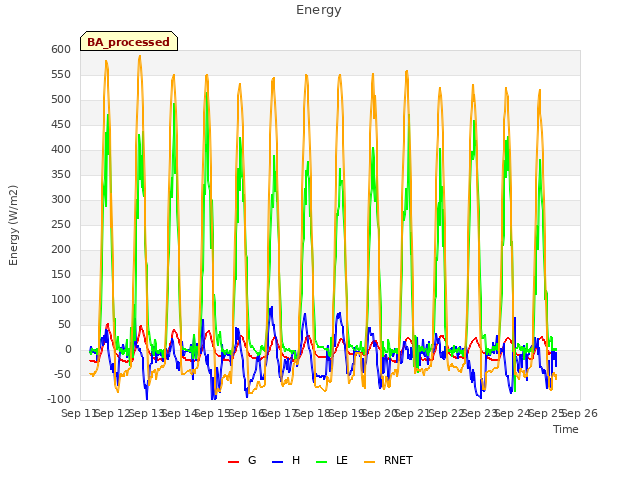Click the Sep 11 x-axis tick label
This screenshot has width=640, height=480.
pos(79,413)
